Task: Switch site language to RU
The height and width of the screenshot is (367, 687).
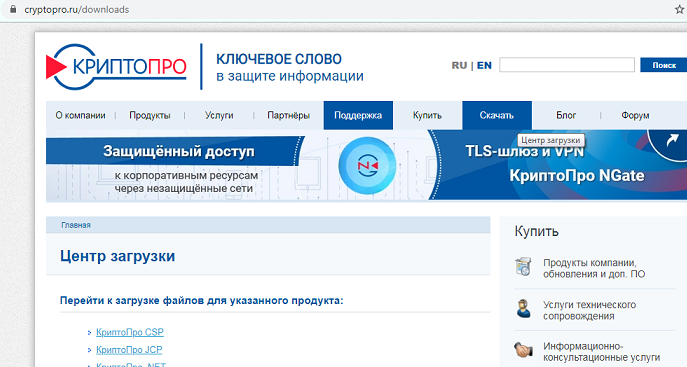Action: [x=459, y=65]
